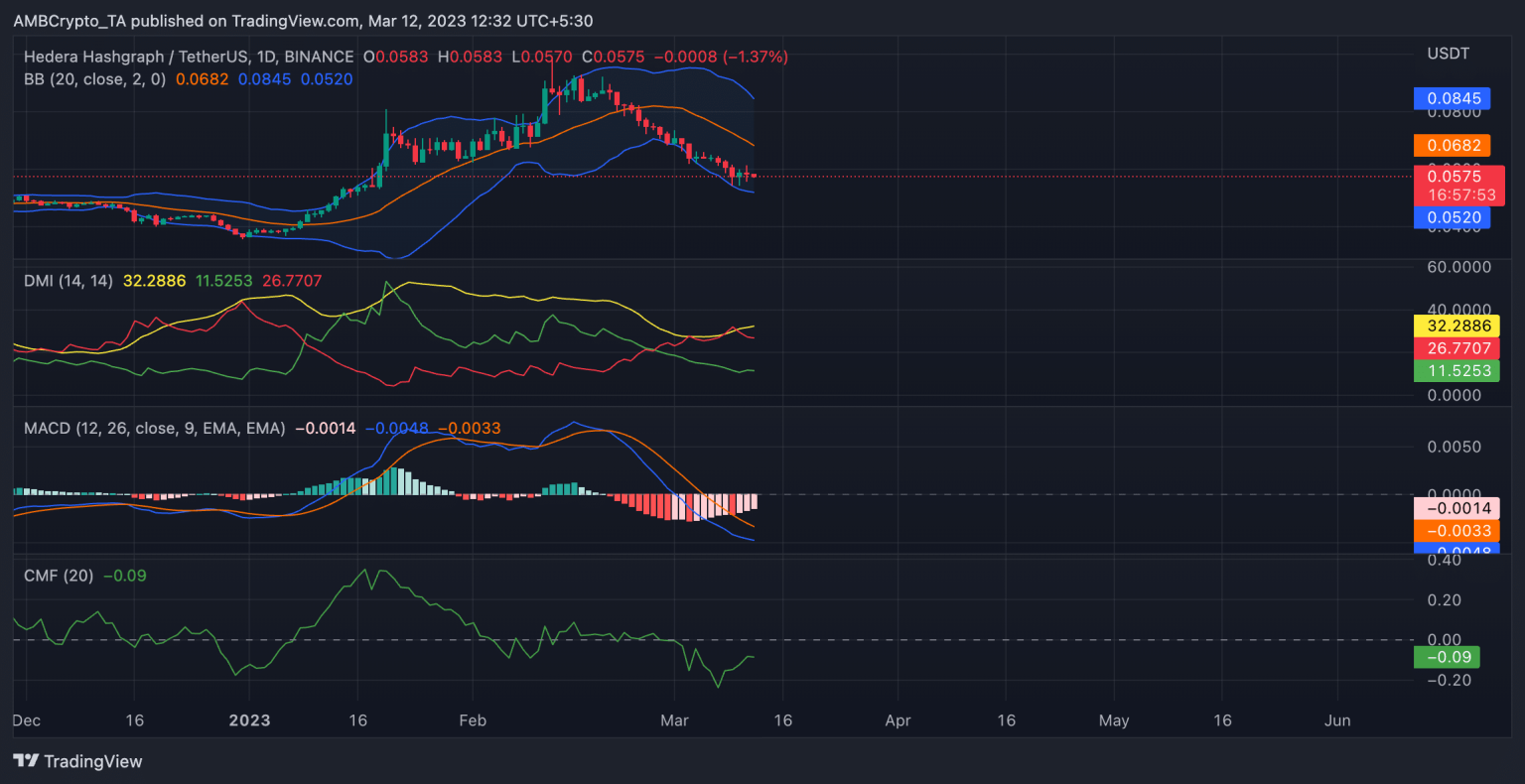Click the 2023 label on the time axis
The image size is (1525, 784).
(x=249, y=720)
